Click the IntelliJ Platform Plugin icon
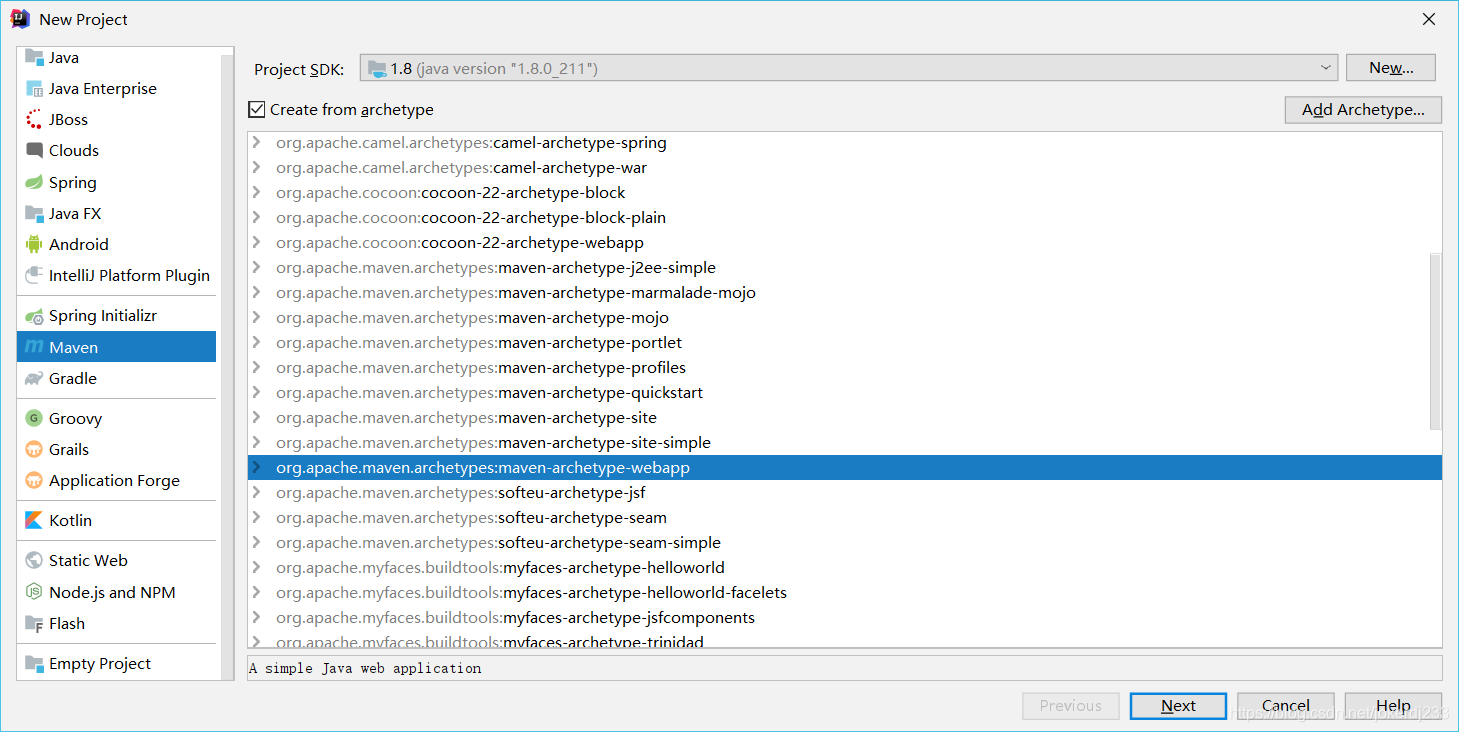1459x732 pixels. click(34, 275)
